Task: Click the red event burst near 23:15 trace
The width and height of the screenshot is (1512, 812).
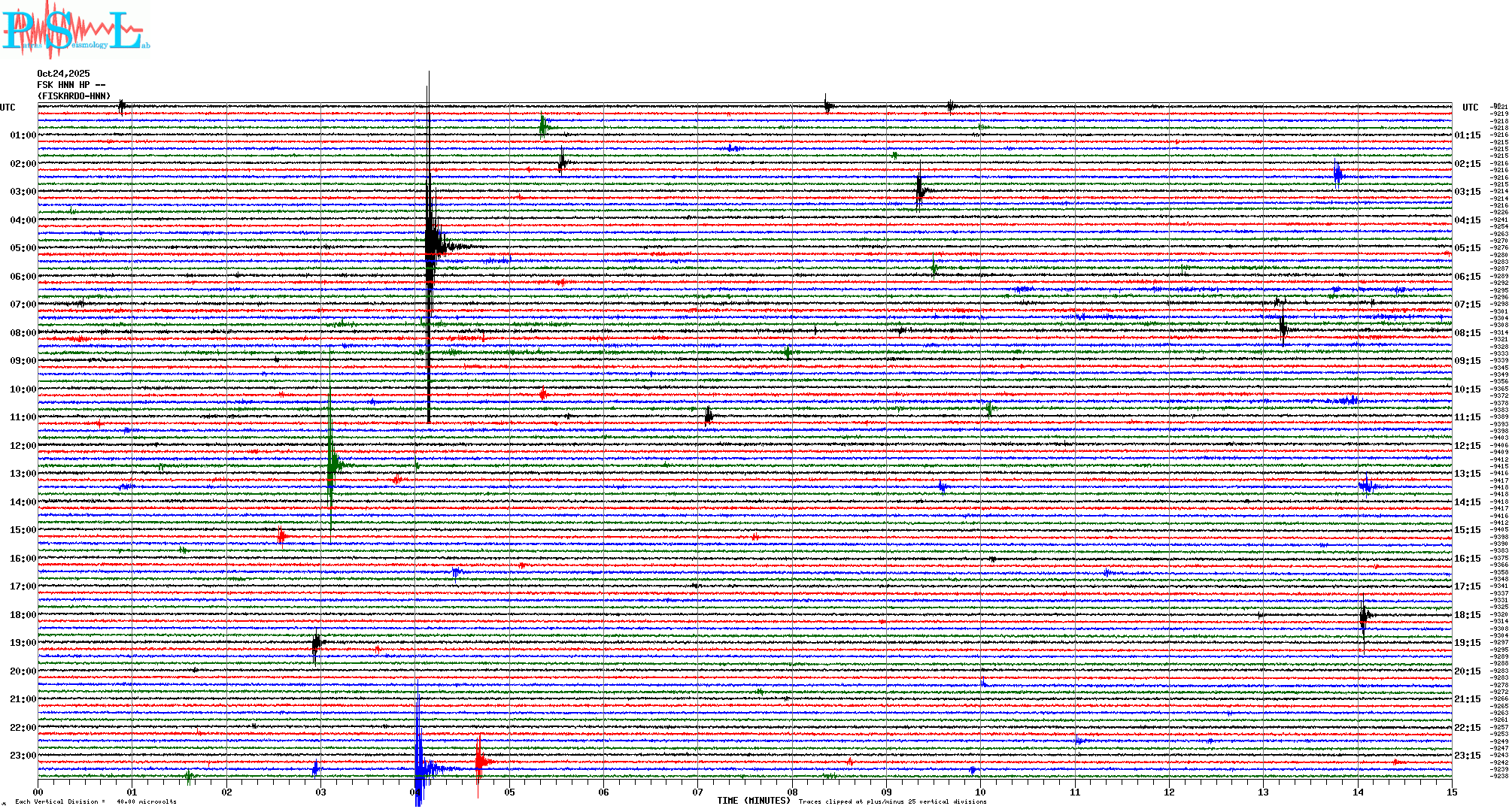Action: 479,762
